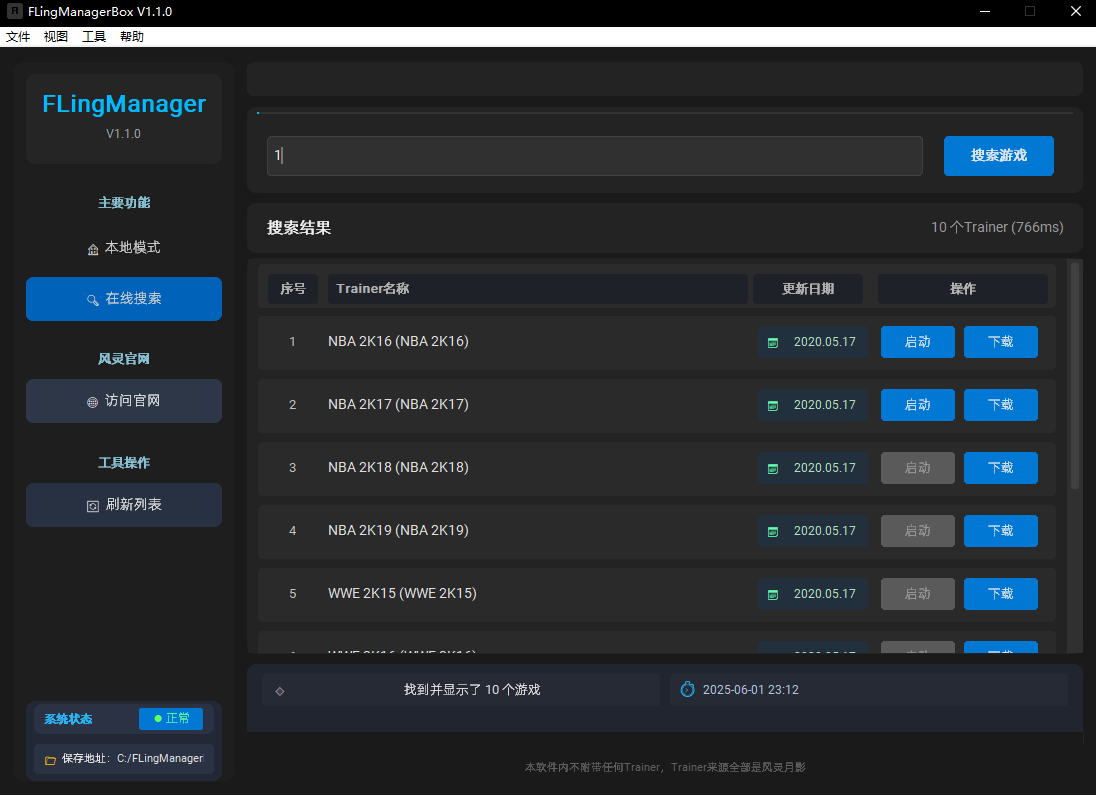
Task: Click the folder icon beside 保存地址
Action: [x=50, y=760]
